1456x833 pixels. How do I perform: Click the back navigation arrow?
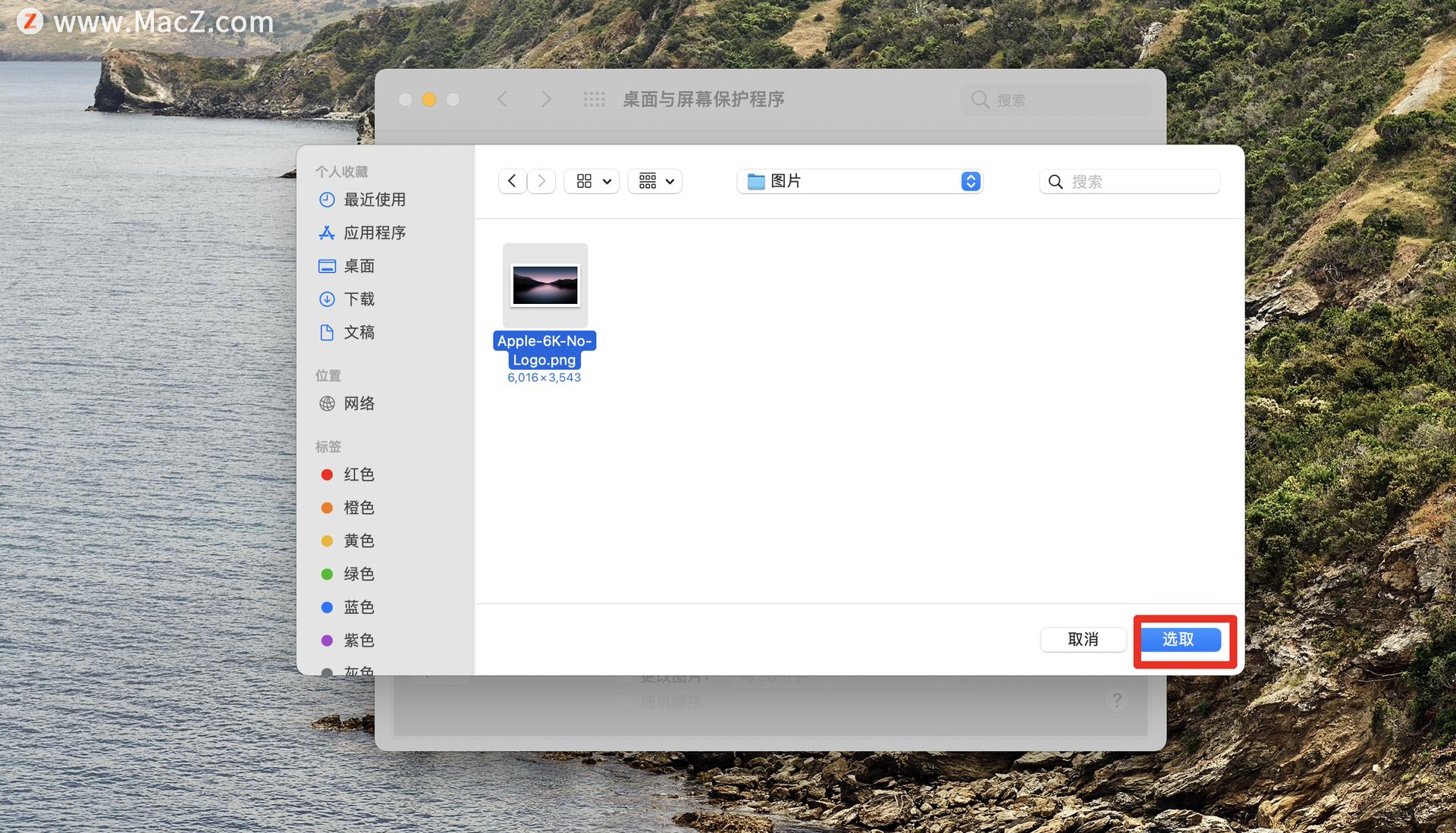pyautogui.click(x=512, y=180)
